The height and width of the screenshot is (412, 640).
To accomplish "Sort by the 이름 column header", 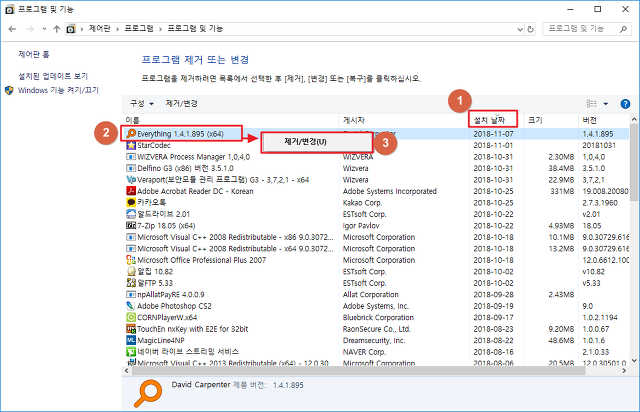I will tap(132, 120).
